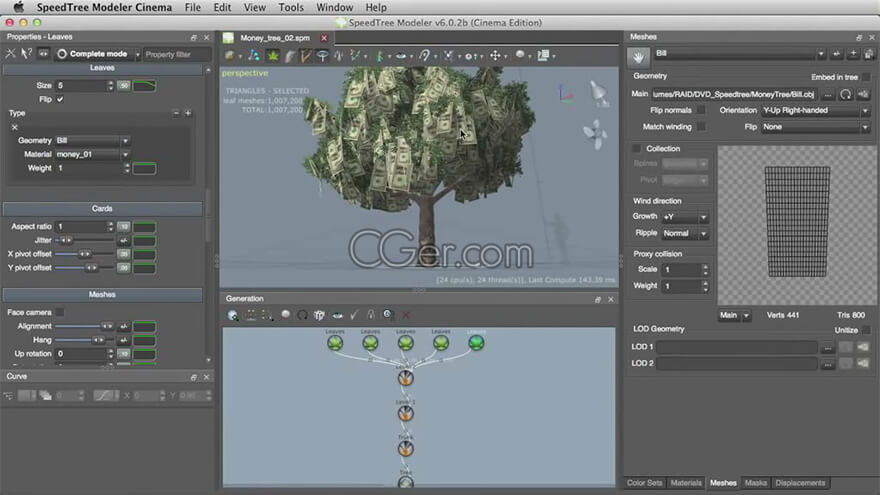
Task: Click the add generator icon in Generation toolbar
Action: [233, 315]
